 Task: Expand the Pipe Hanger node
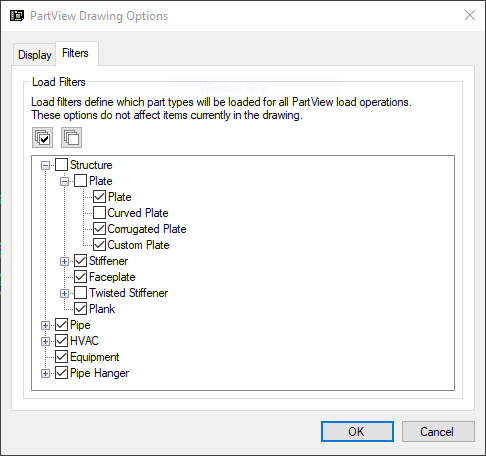click(45, 373)
